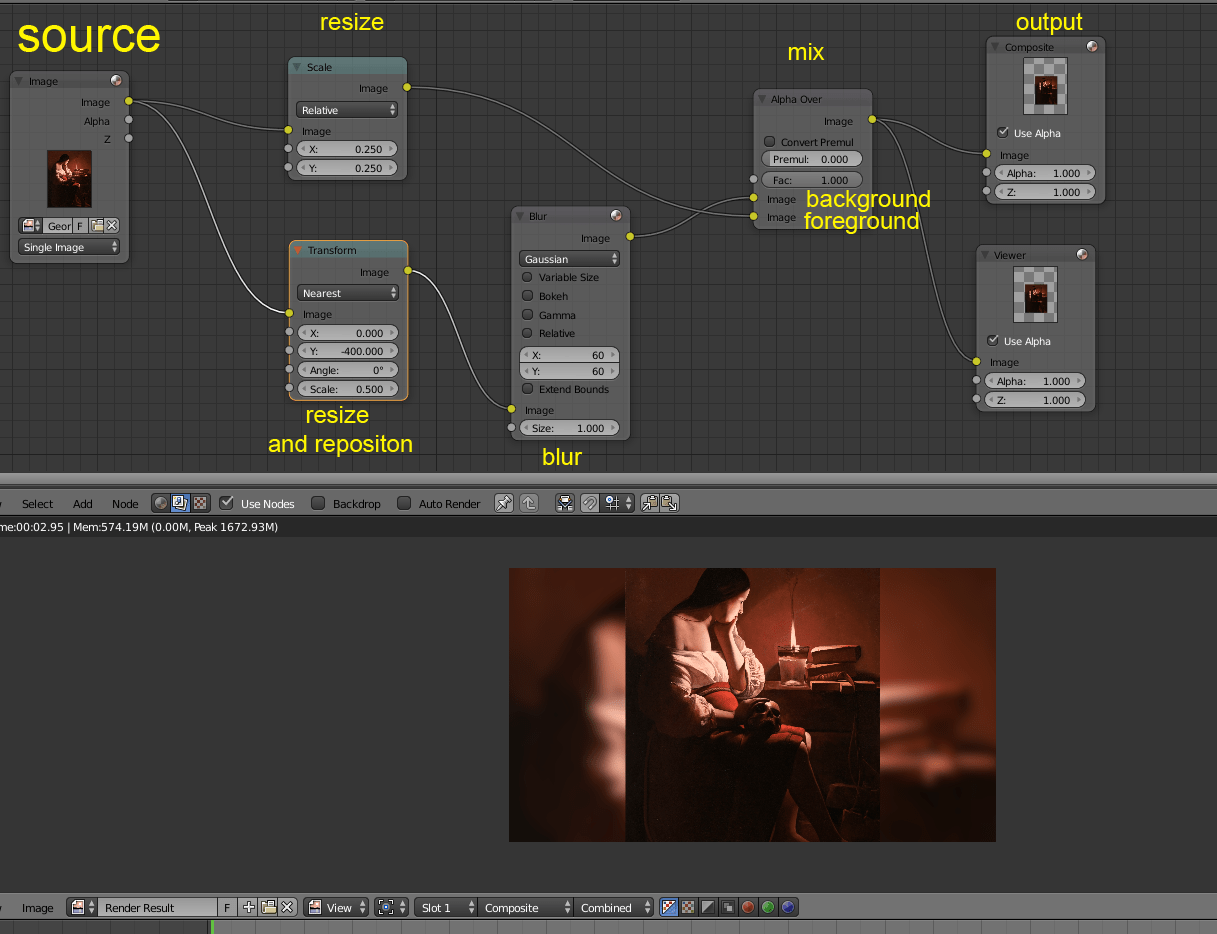Click the copy nodes to clipboard icon
1217x934 pixels.
[x=651, y=503]
